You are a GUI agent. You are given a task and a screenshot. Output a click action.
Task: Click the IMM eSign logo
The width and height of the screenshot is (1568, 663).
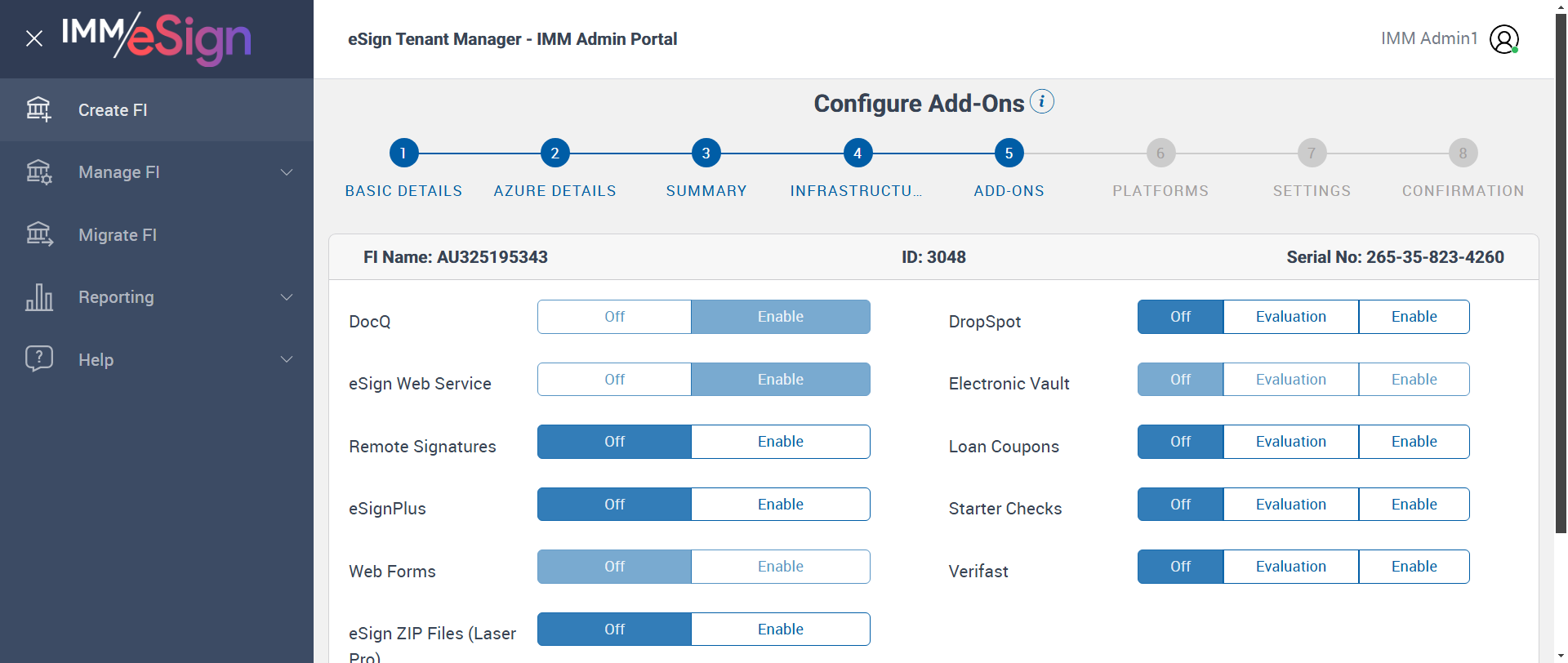click(x=157, y=38)
